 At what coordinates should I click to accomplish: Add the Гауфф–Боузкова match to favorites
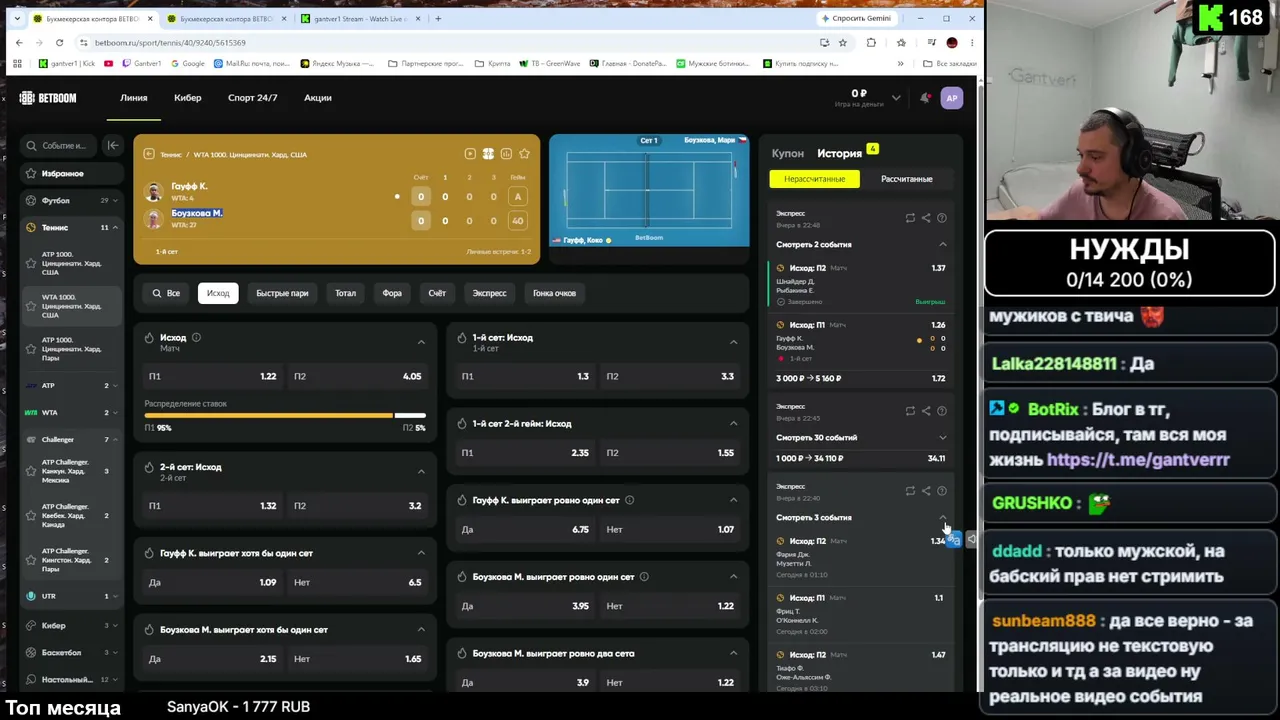coord(524,154)
